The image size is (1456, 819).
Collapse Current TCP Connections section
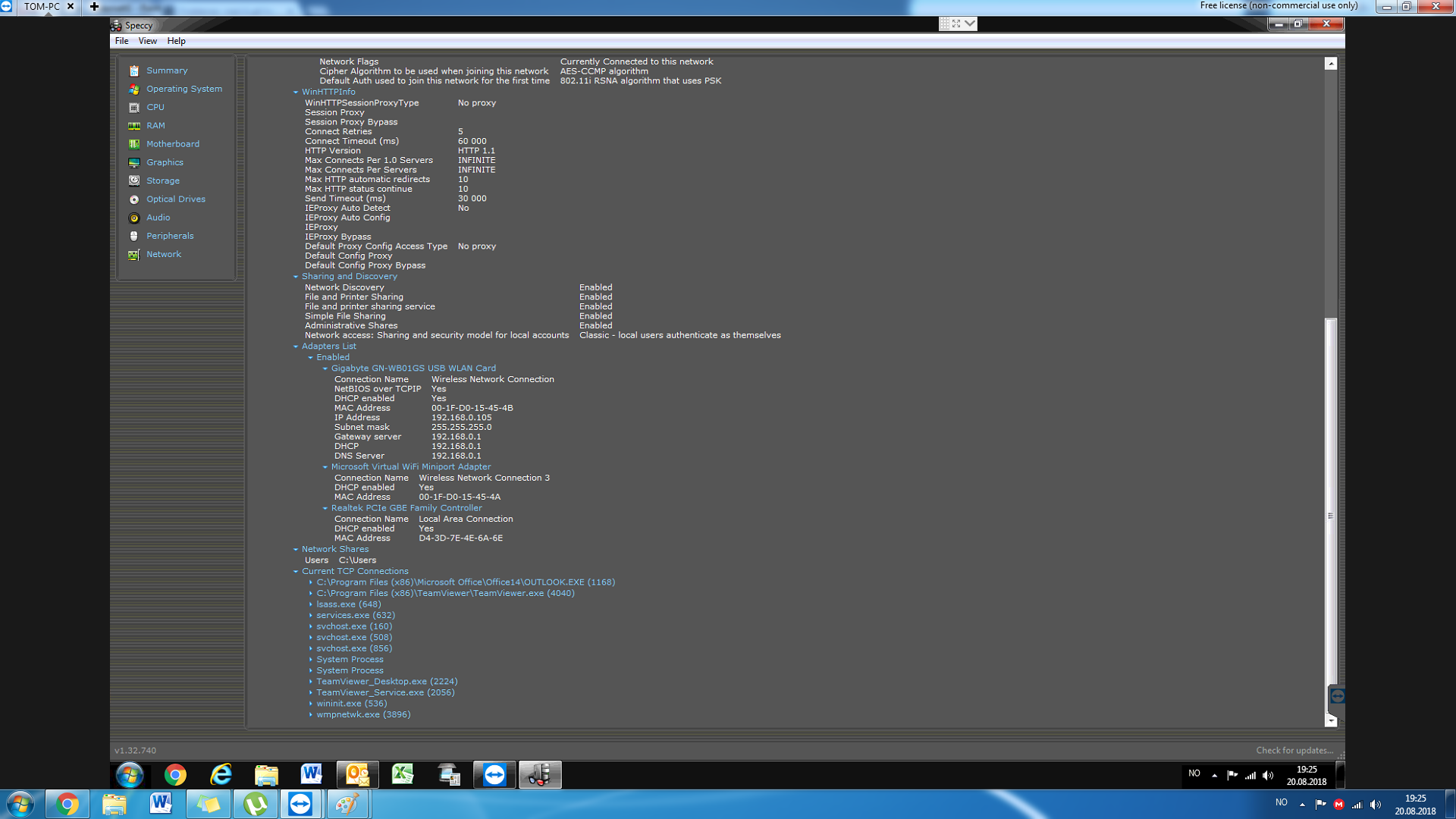[296, 572]
